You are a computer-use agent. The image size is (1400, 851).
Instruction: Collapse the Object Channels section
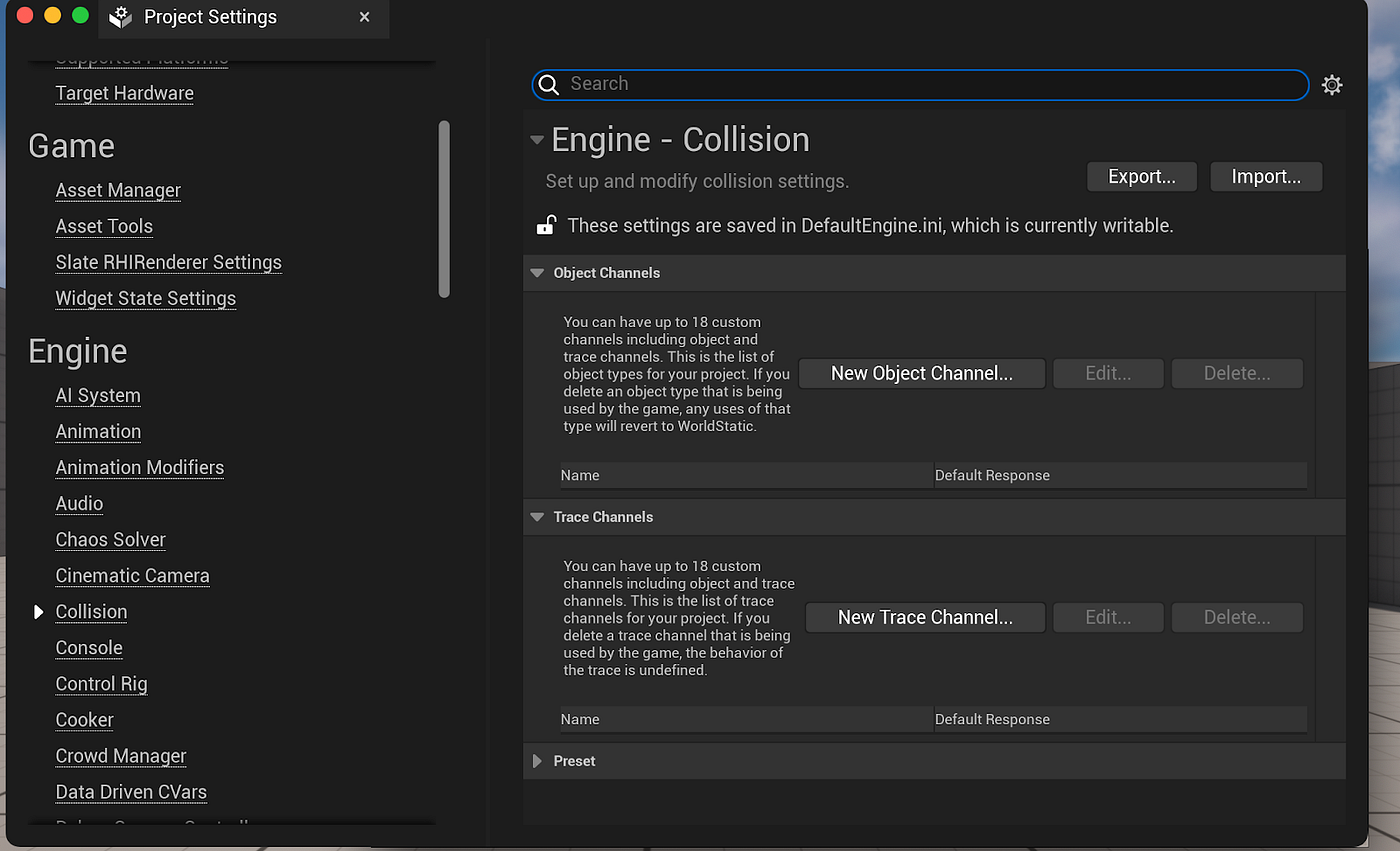(537, 273)
